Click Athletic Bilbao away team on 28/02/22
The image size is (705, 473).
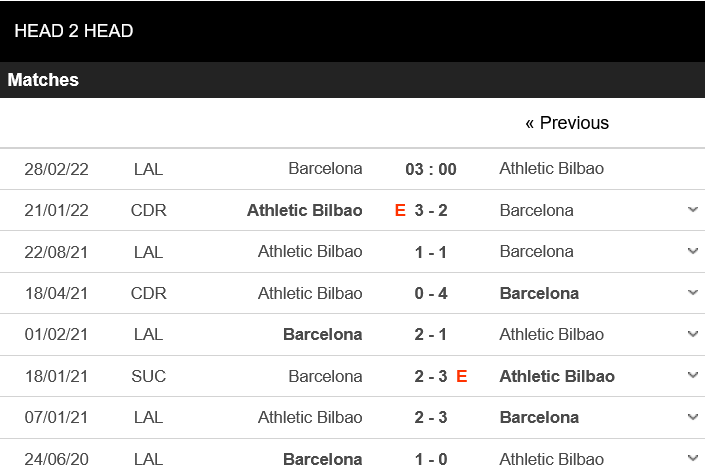pyautogui.click(x=551, y=168)
